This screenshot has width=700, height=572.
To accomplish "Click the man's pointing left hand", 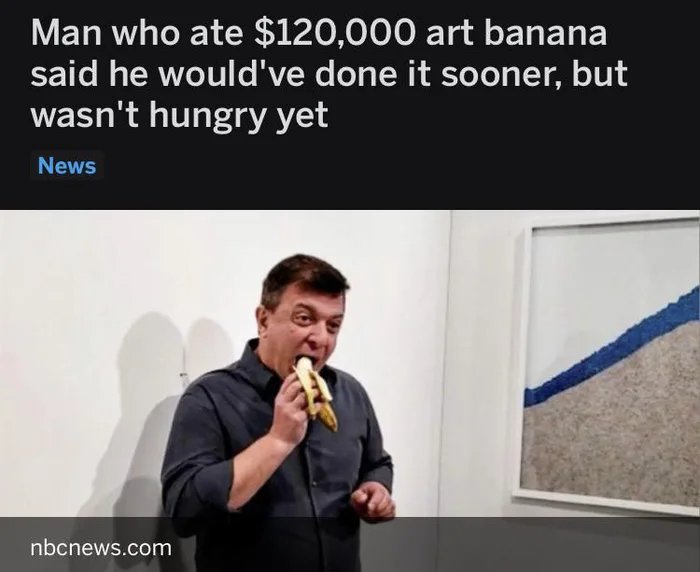I will (373, 502).
